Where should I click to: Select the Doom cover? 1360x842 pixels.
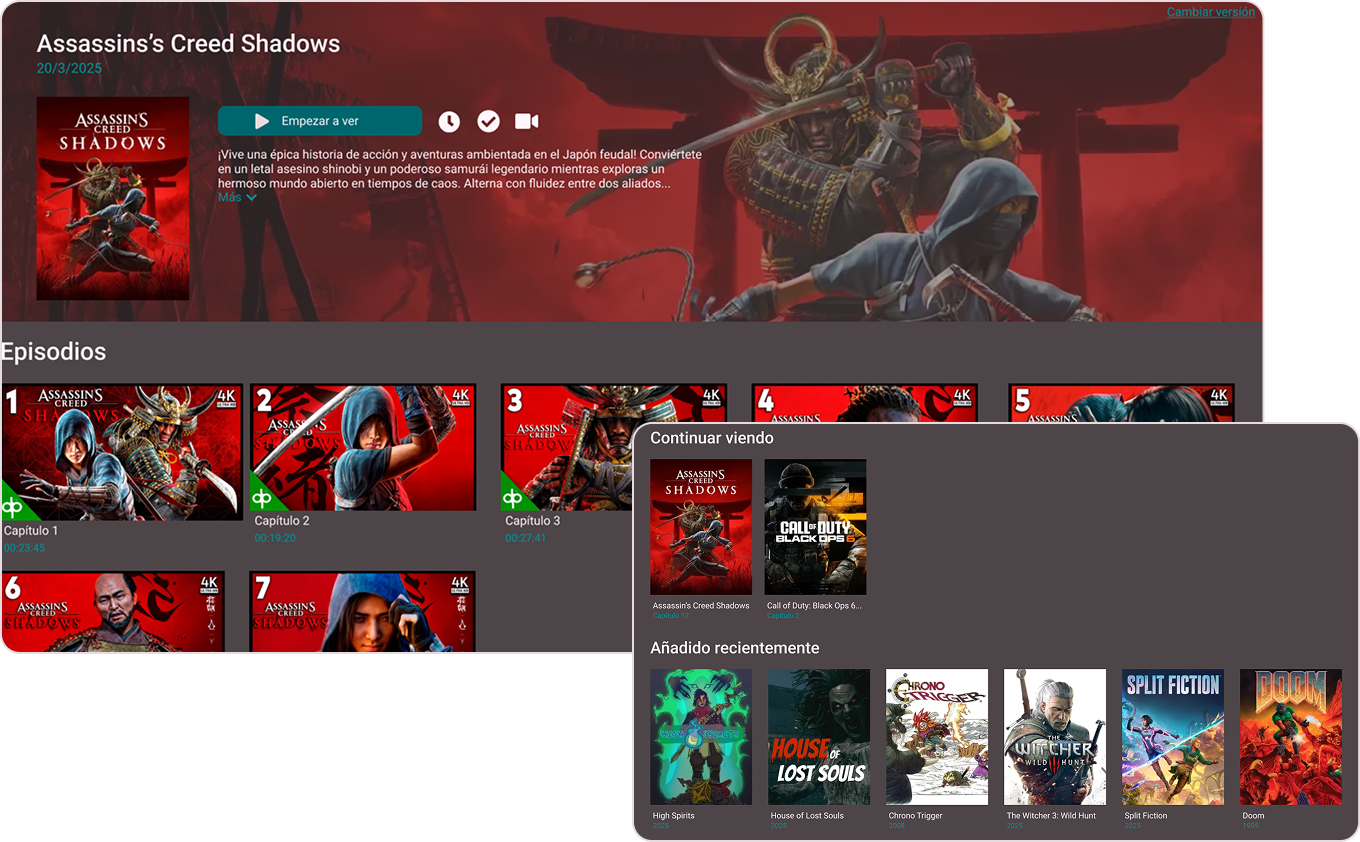click(x=1290, y=737)
